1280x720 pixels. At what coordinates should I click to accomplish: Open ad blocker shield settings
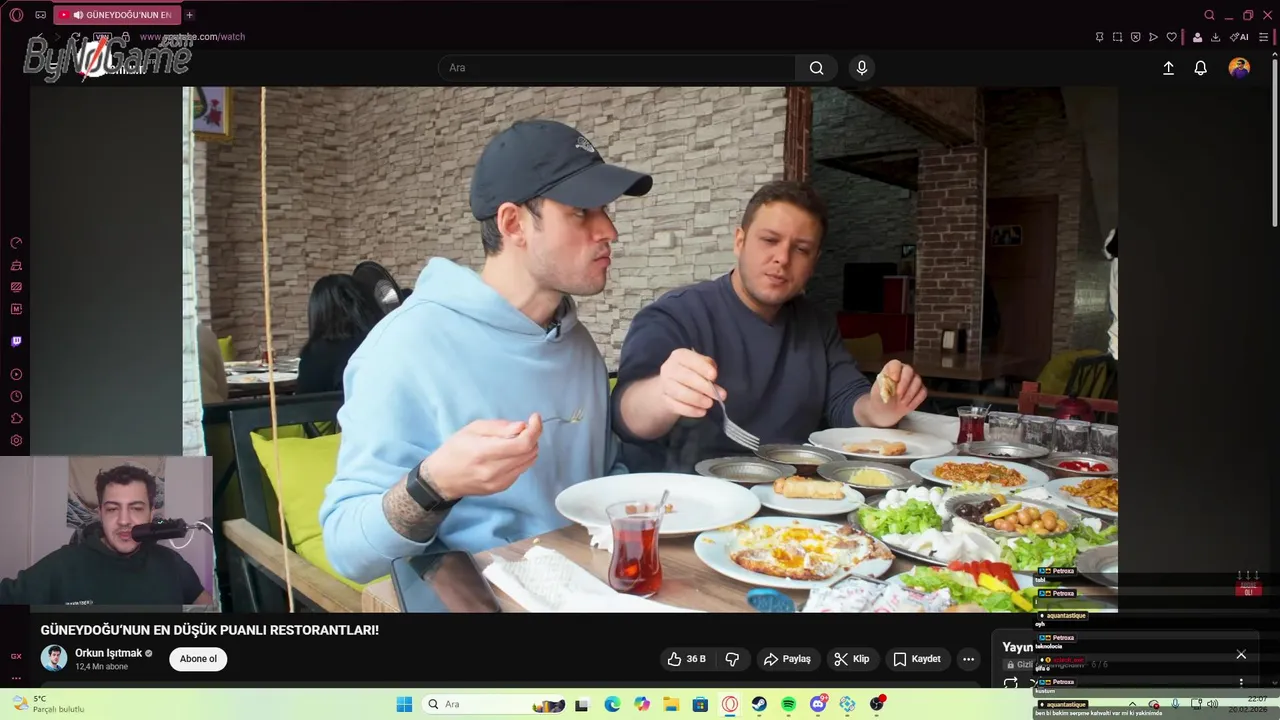click(1135, 37)
